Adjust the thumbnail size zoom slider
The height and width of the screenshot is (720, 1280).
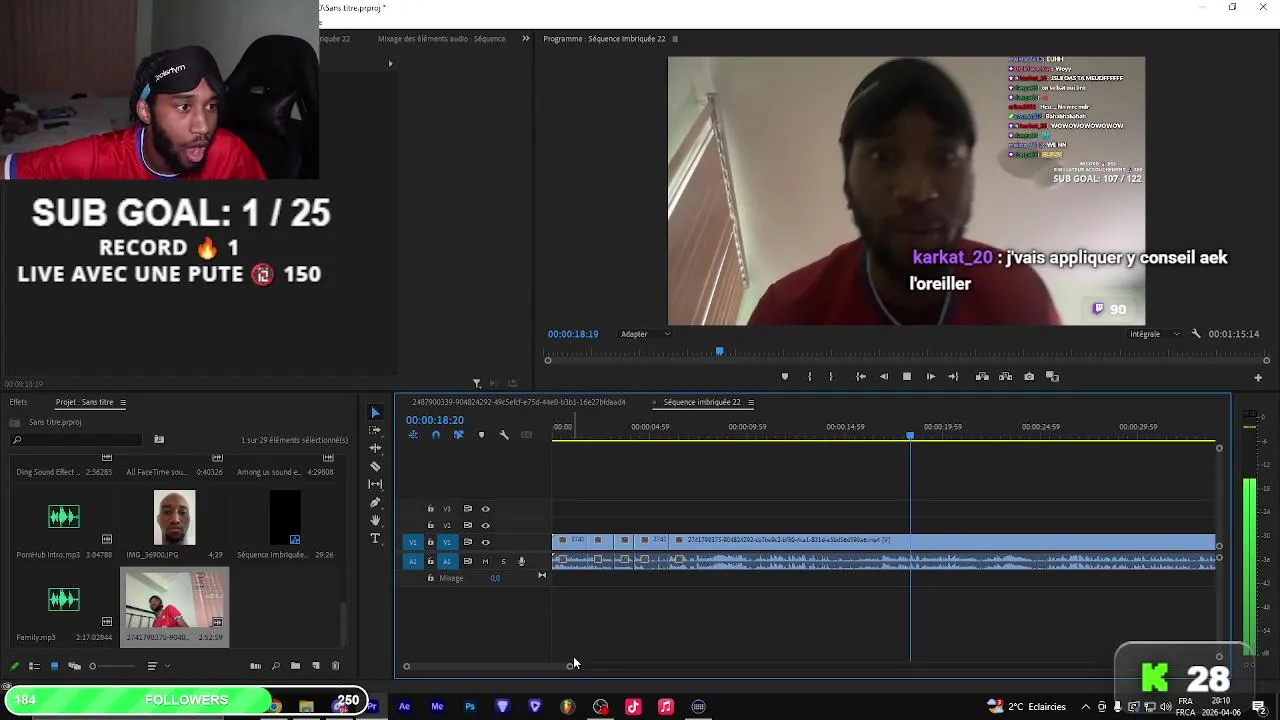[113, 666]
